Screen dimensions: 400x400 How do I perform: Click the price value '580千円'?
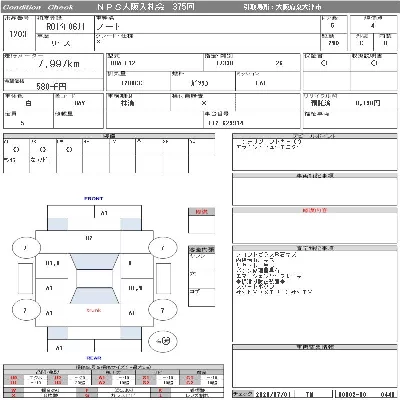pyautogui.click(x=51, y=87)
